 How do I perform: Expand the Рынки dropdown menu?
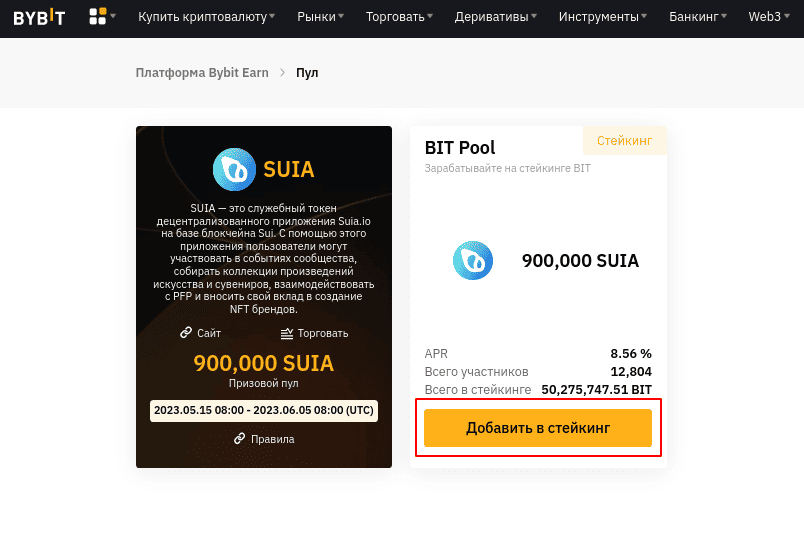tap(320, 17)
